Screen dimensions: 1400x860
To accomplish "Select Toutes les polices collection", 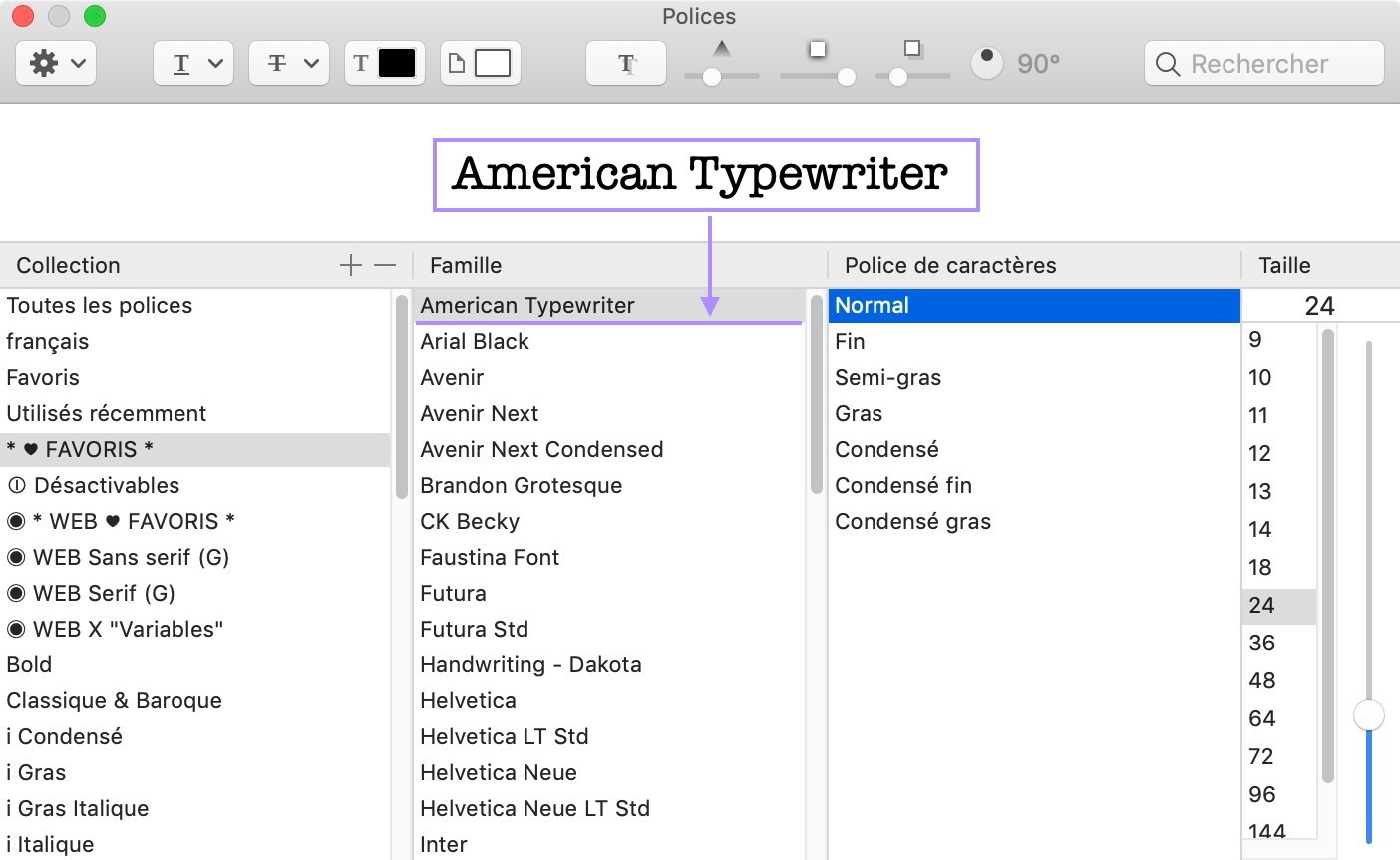I will 100,305.
